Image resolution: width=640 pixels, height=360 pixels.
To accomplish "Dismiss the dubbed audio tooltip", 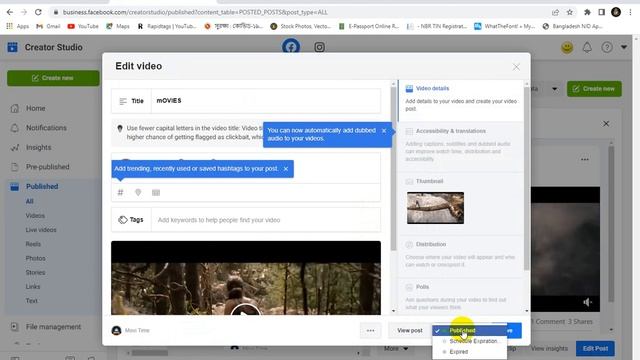I will [384, 131].
